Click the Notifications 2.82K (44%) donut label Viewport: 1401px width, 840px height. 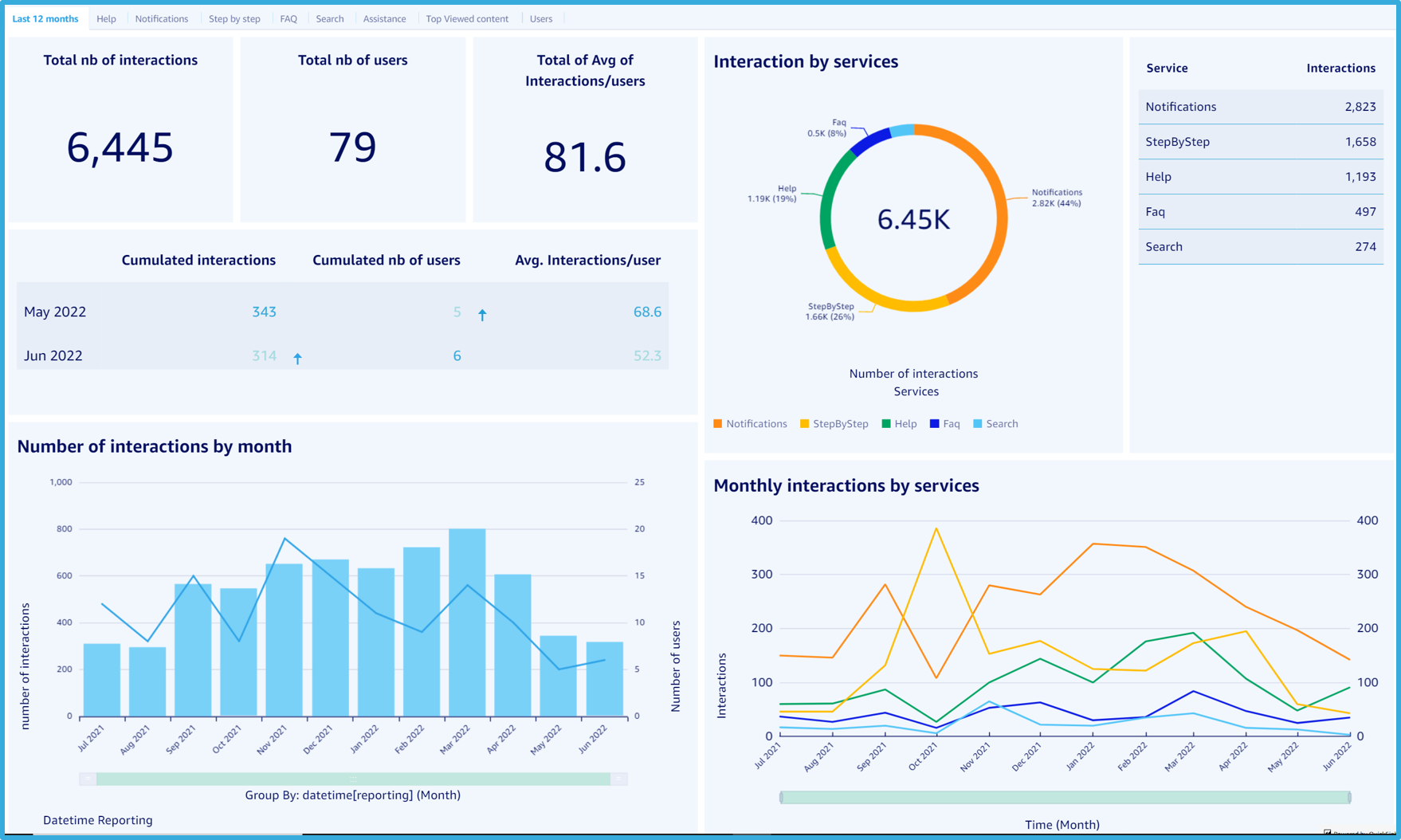1057,198
